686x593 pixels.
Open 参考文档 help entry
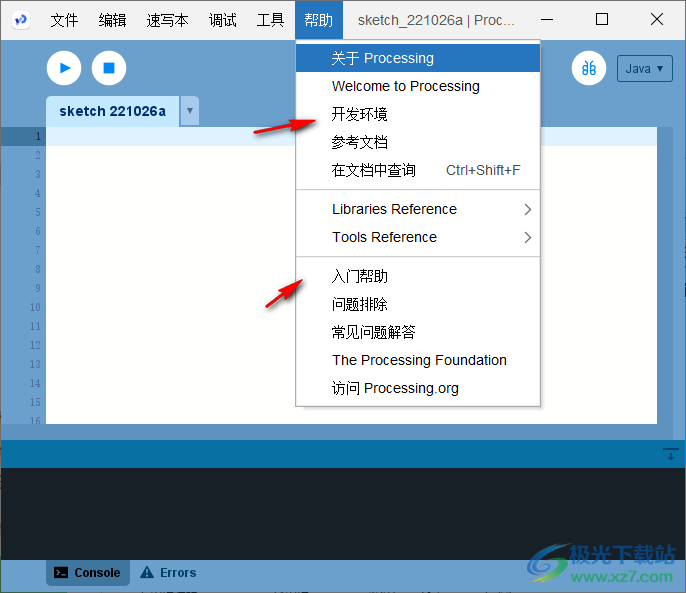pyautogui.click(x=418, y=142)
